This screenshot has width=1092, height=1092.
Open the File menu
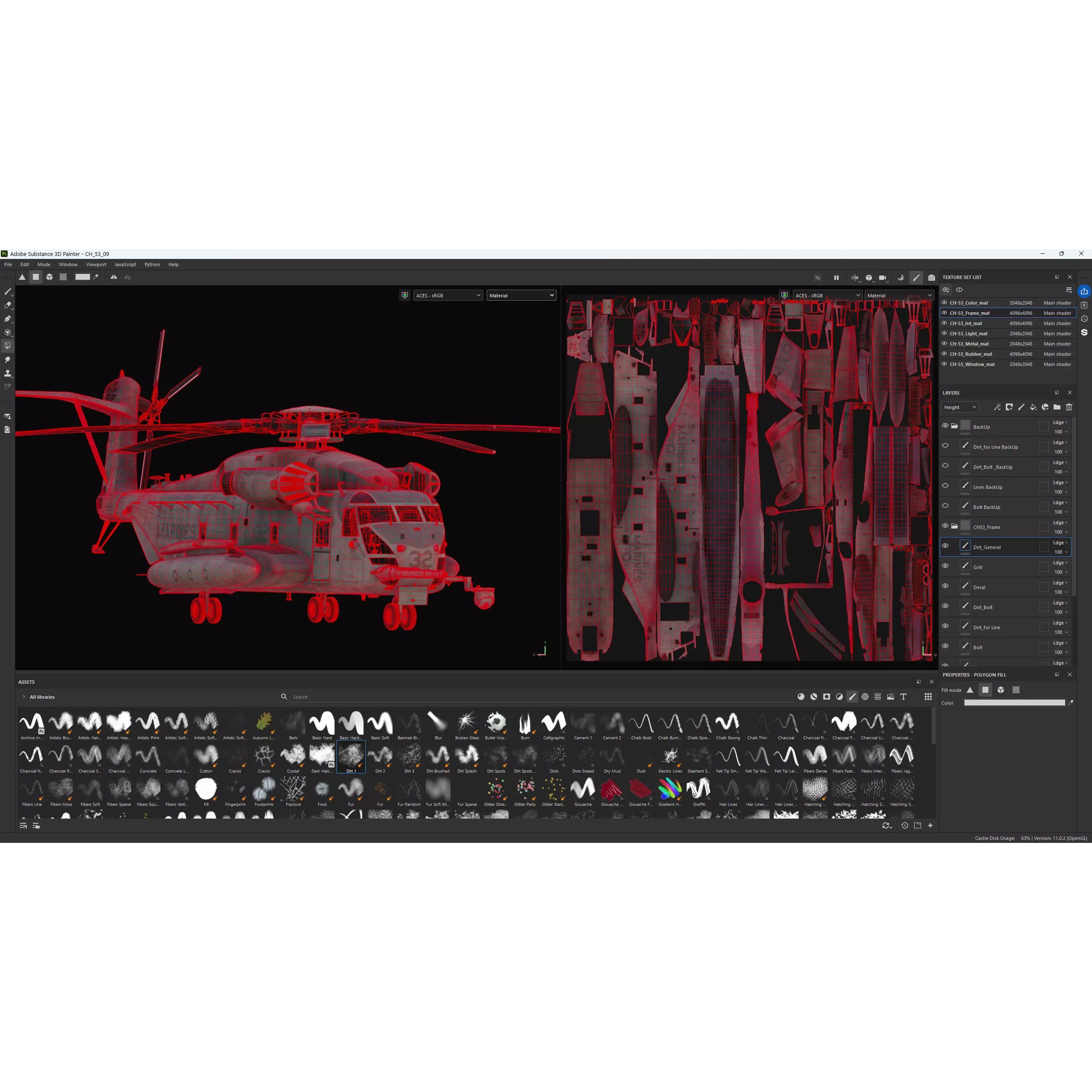coord(8,264)
